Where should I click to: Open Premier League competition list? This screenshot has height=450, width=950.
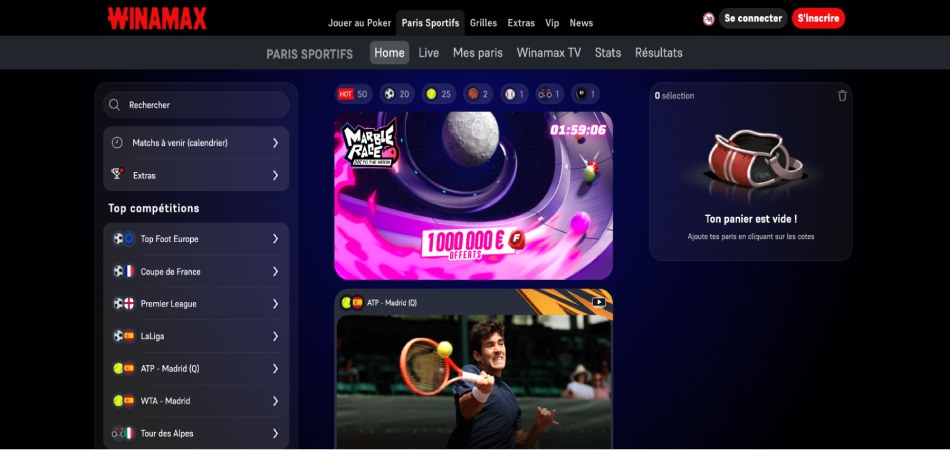click(196, 304)
